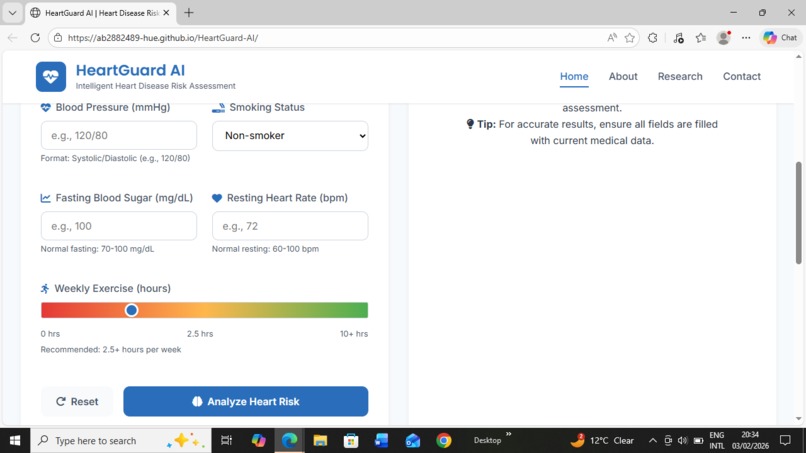Expand the Desktop toolbar chevron
Screen dimensions: 806x453
pyautogui.click(x=508, y=434)
